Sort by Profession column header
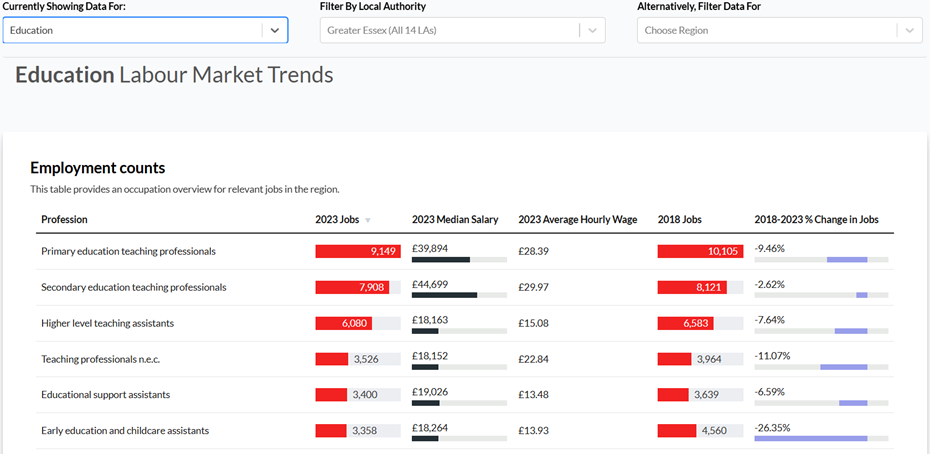The width and height of the screenshot is (930, 454). coord(64,219)
